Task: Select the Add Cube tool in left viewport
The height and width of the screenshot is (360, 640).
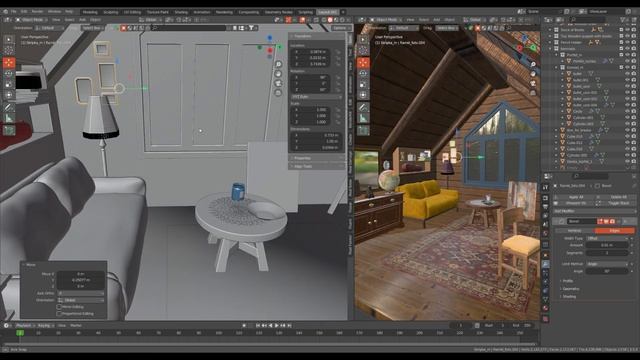Action: tap(9, 131)
